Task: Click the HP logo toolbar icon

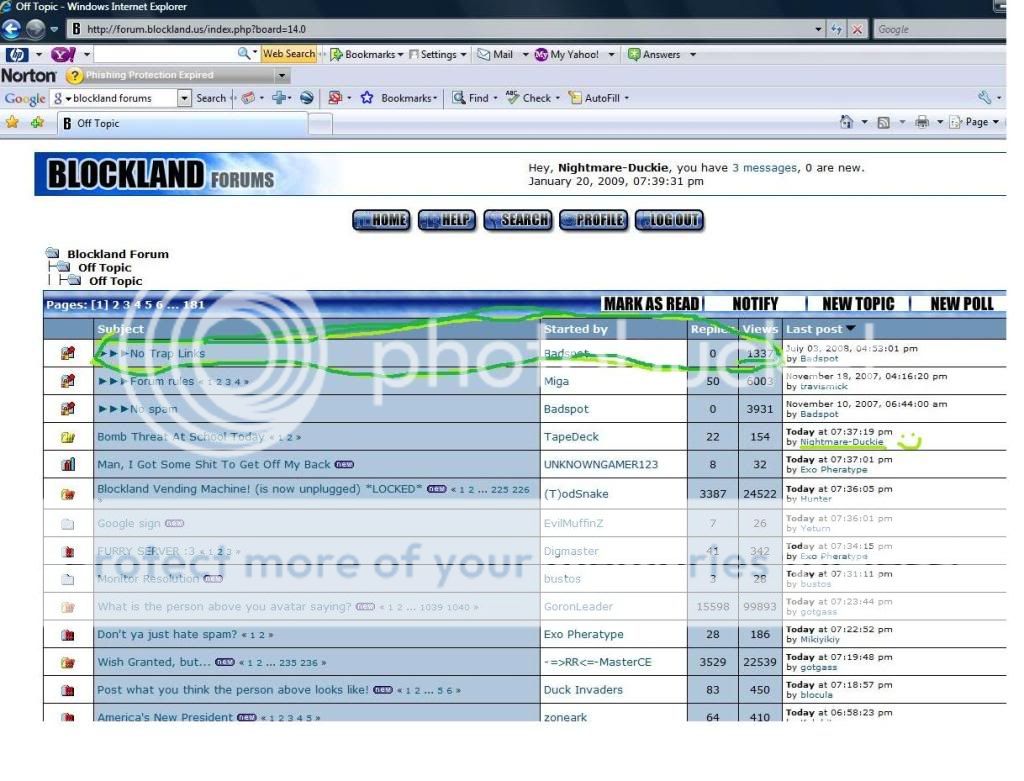Action: click(17, 55)
